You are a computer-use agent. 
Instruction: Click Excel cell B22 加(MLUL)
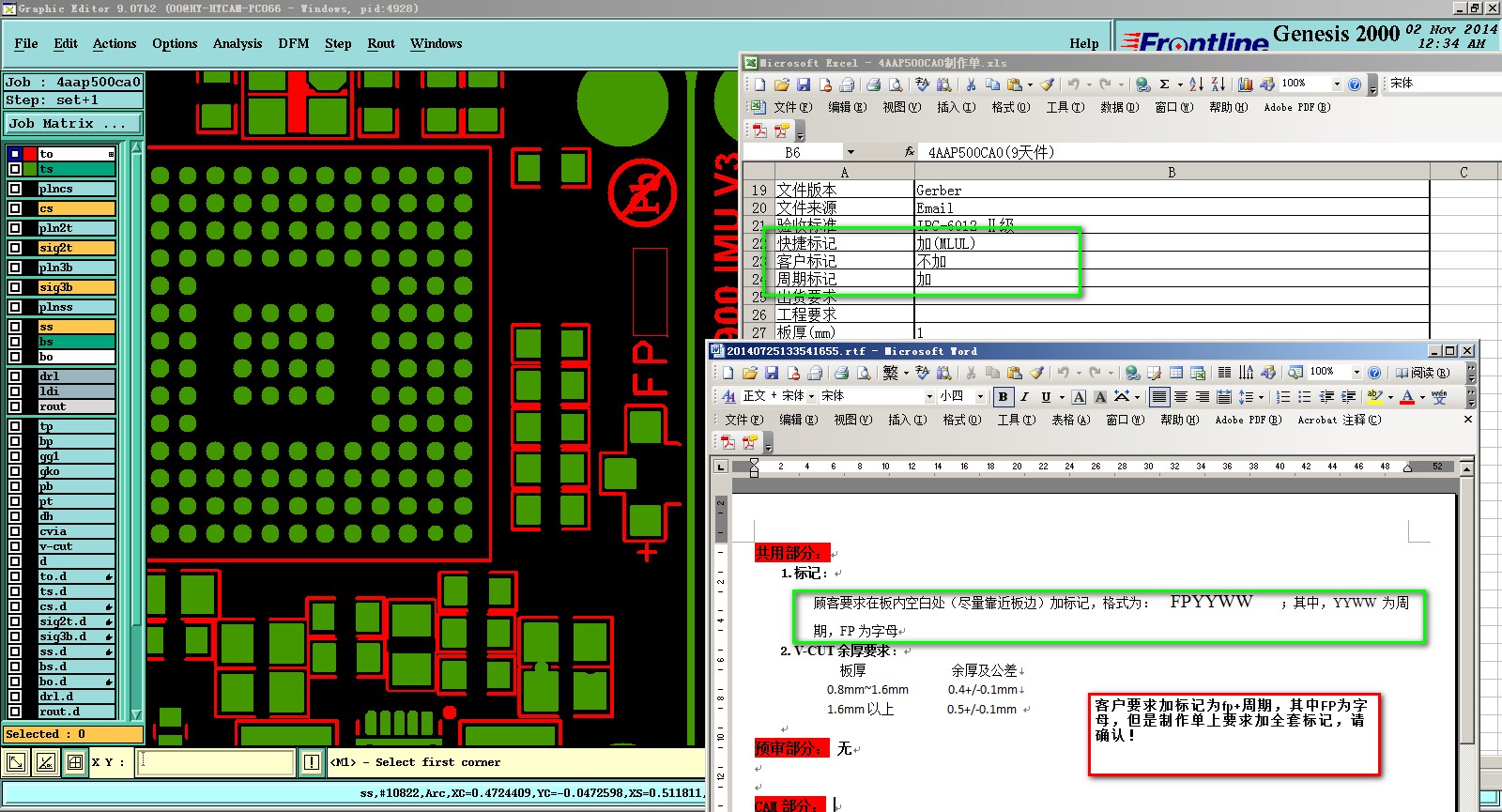coord(1172,243)
